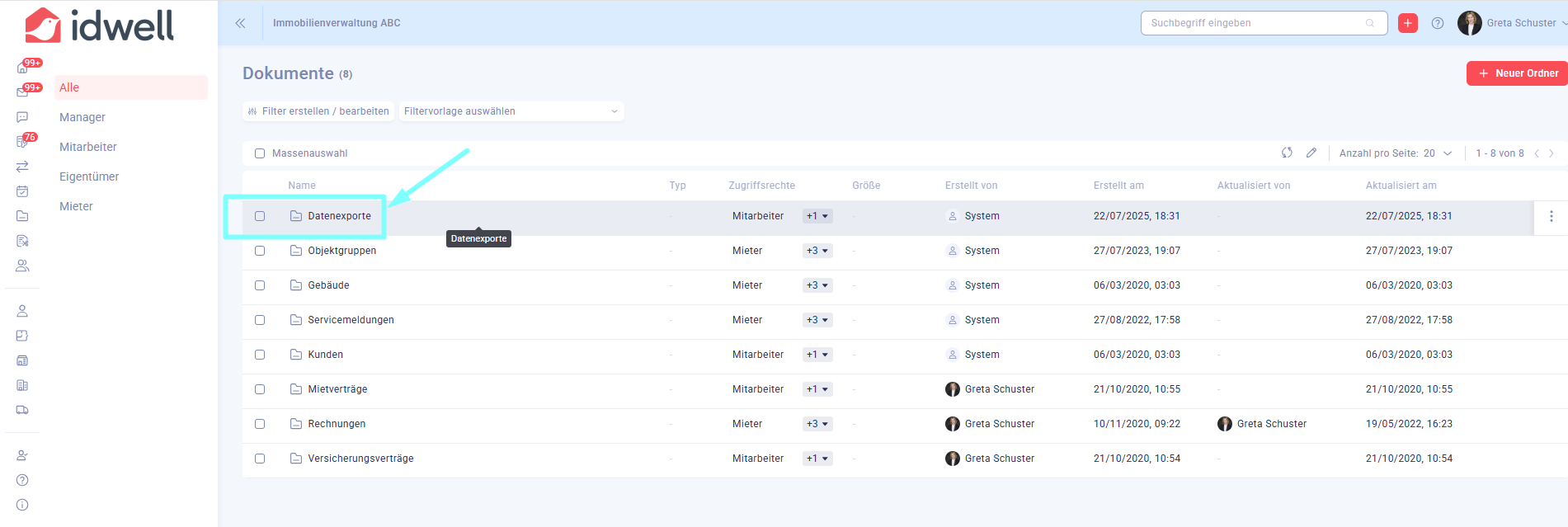Click Filter erstellen / bearbeiten button

point(318,111)
